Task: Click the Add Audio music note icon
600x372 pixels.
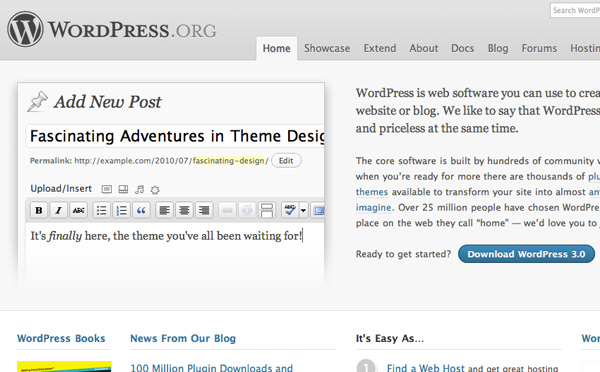Action: 139,189
